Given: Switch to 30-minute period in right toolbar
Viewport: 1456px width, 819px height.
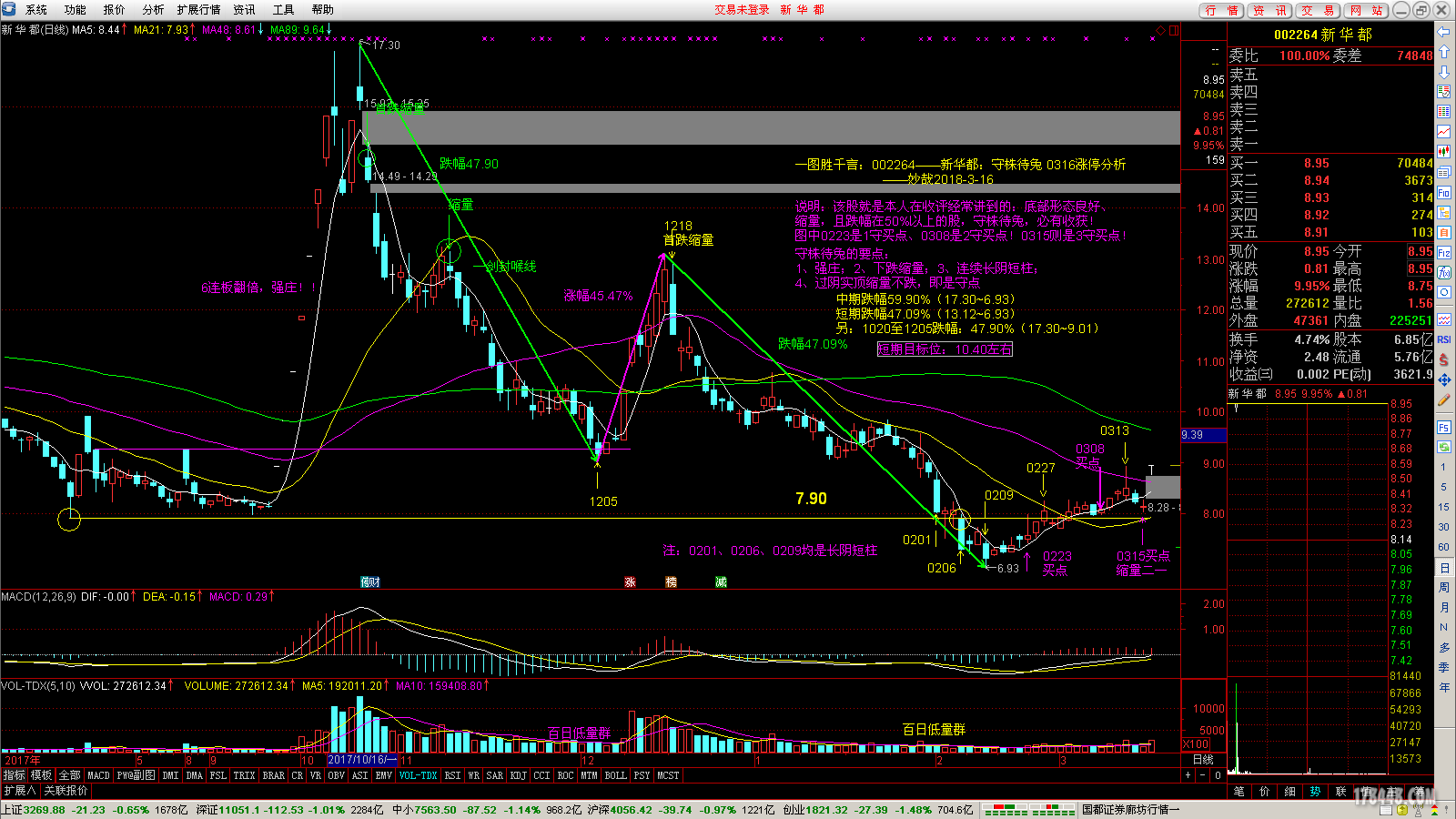Looking at the screenshot, I should coord(1444,527).
